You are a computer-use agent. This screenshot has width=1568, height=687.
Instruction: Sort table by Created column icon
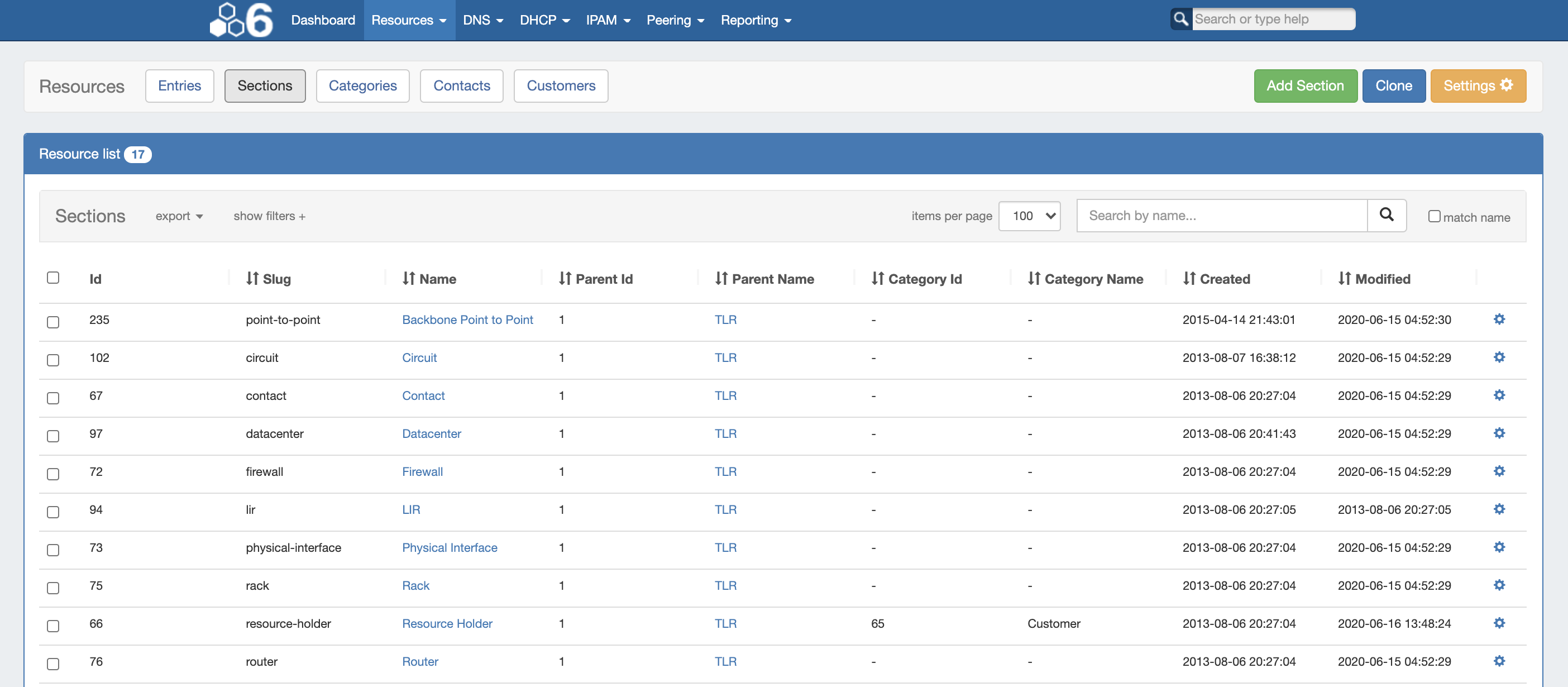(x=1189, y=278)
